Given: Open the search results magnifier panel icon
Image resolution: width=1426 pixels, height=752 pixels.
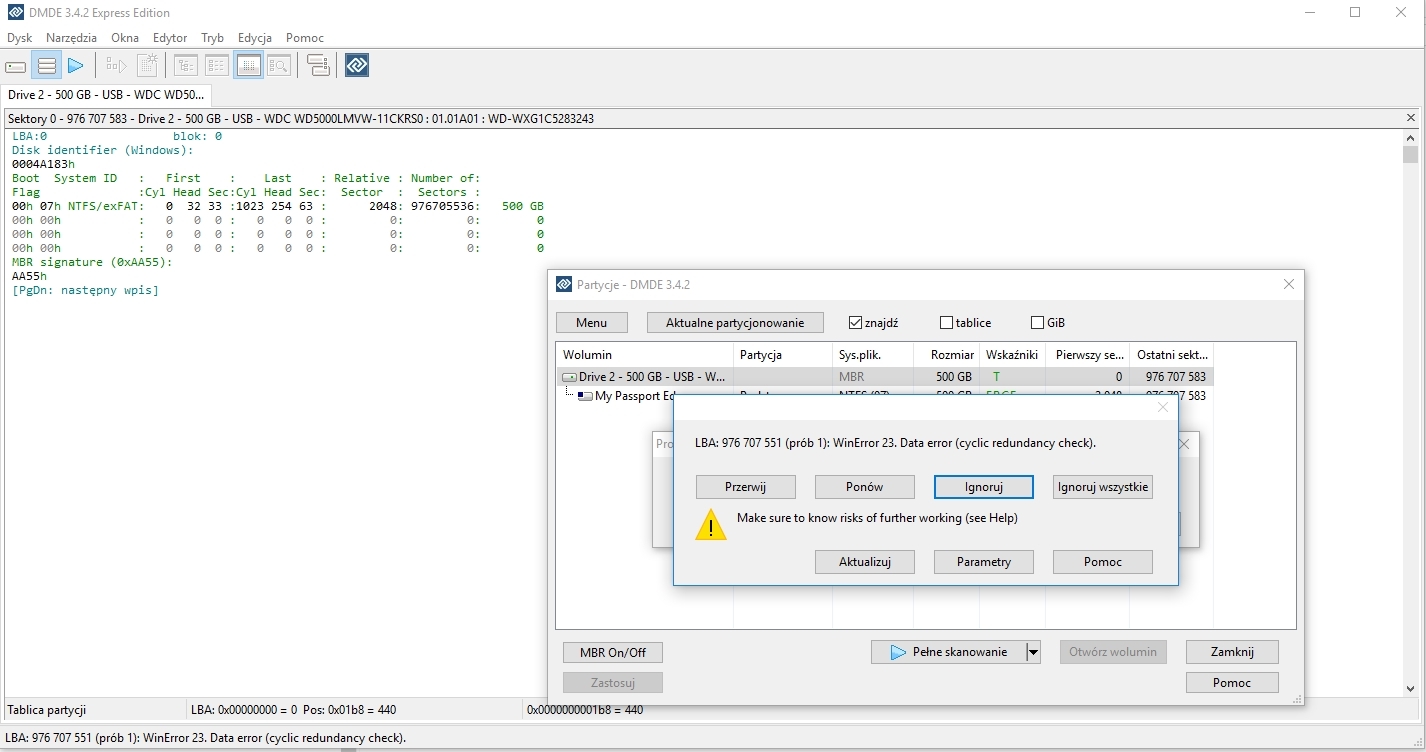Looking at the screenshot, I should [x=279, y=66].
